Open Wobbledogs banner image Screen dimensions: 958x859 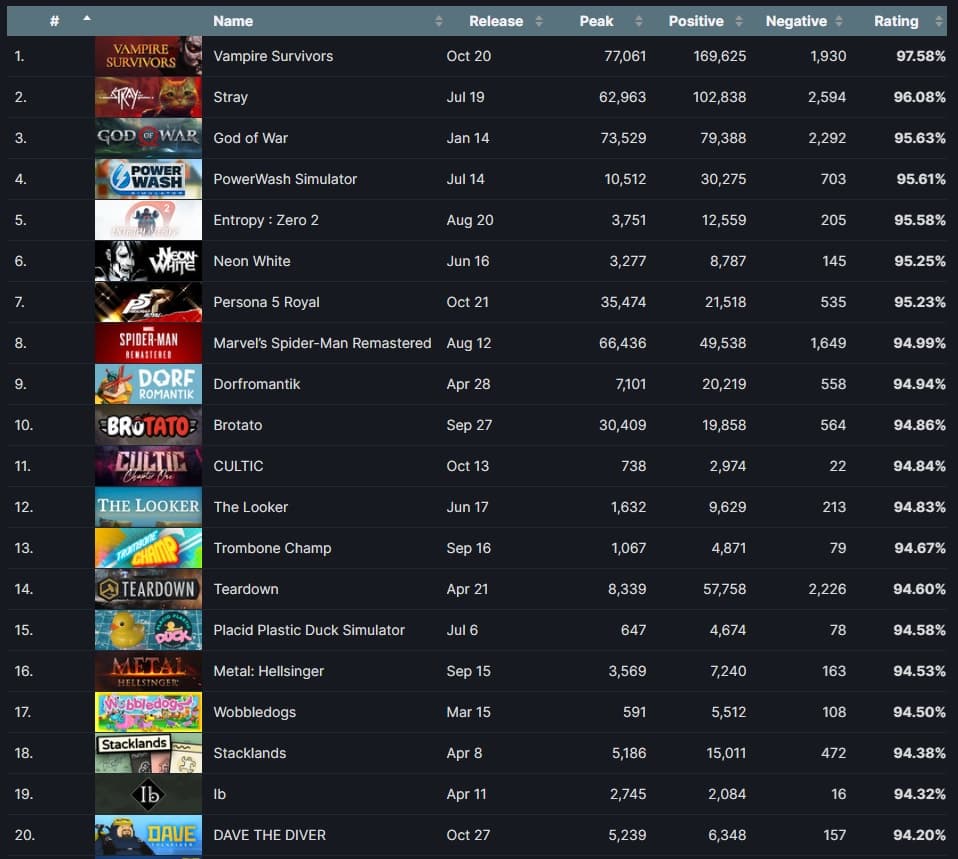pos(148,711)
